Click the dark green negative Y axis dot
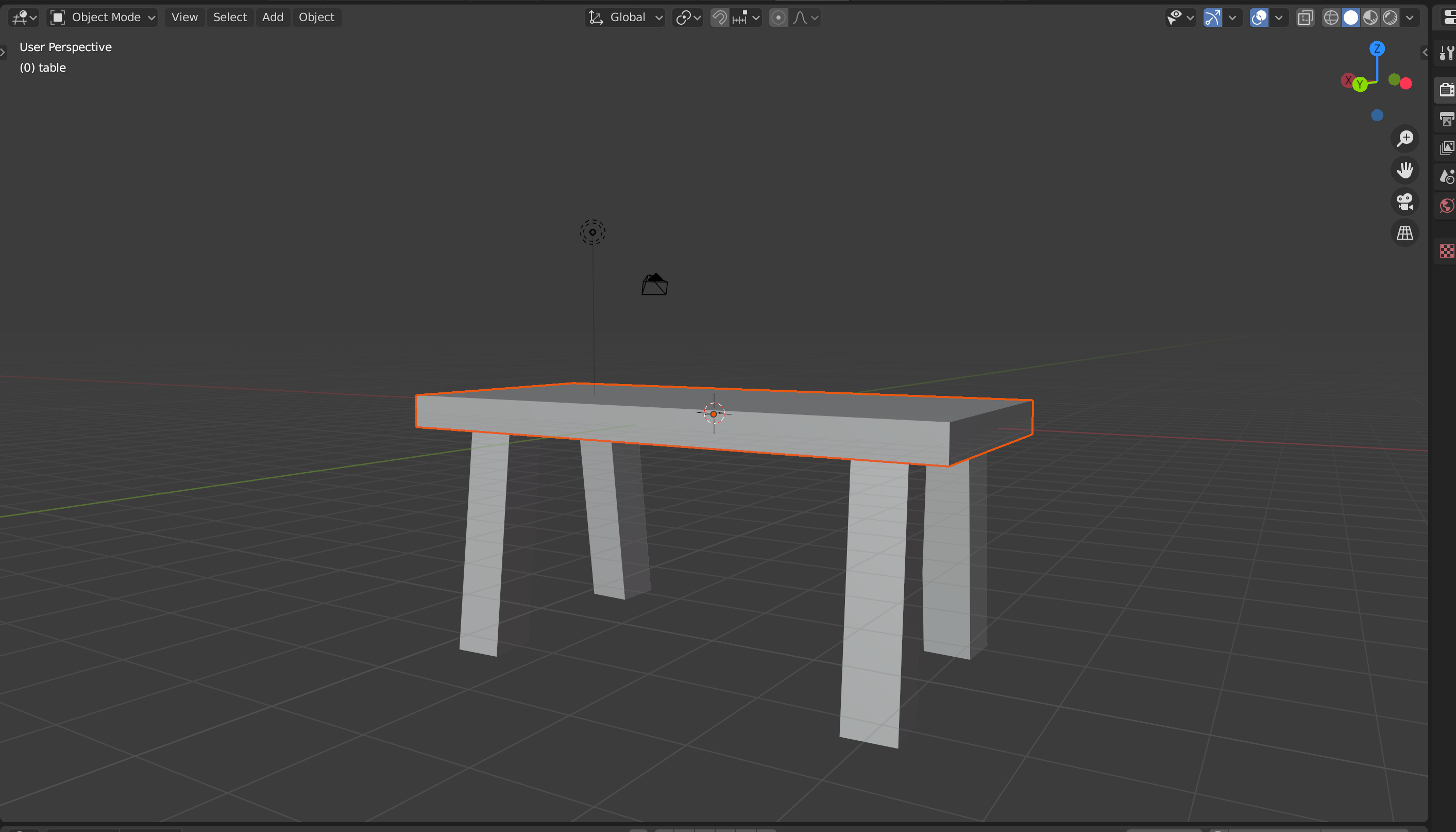Viewport: 1456px width, 832px height. [1394, 79]
